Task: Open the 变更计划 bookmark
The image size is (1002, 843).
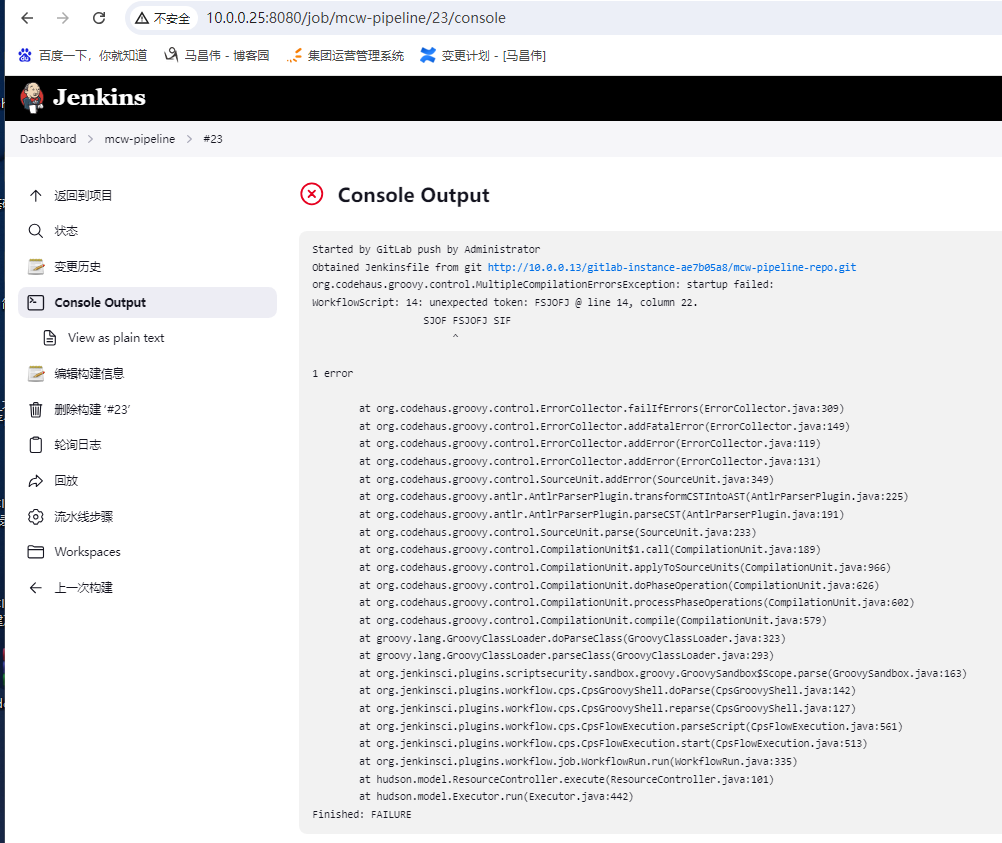Action: pos(493,56)
